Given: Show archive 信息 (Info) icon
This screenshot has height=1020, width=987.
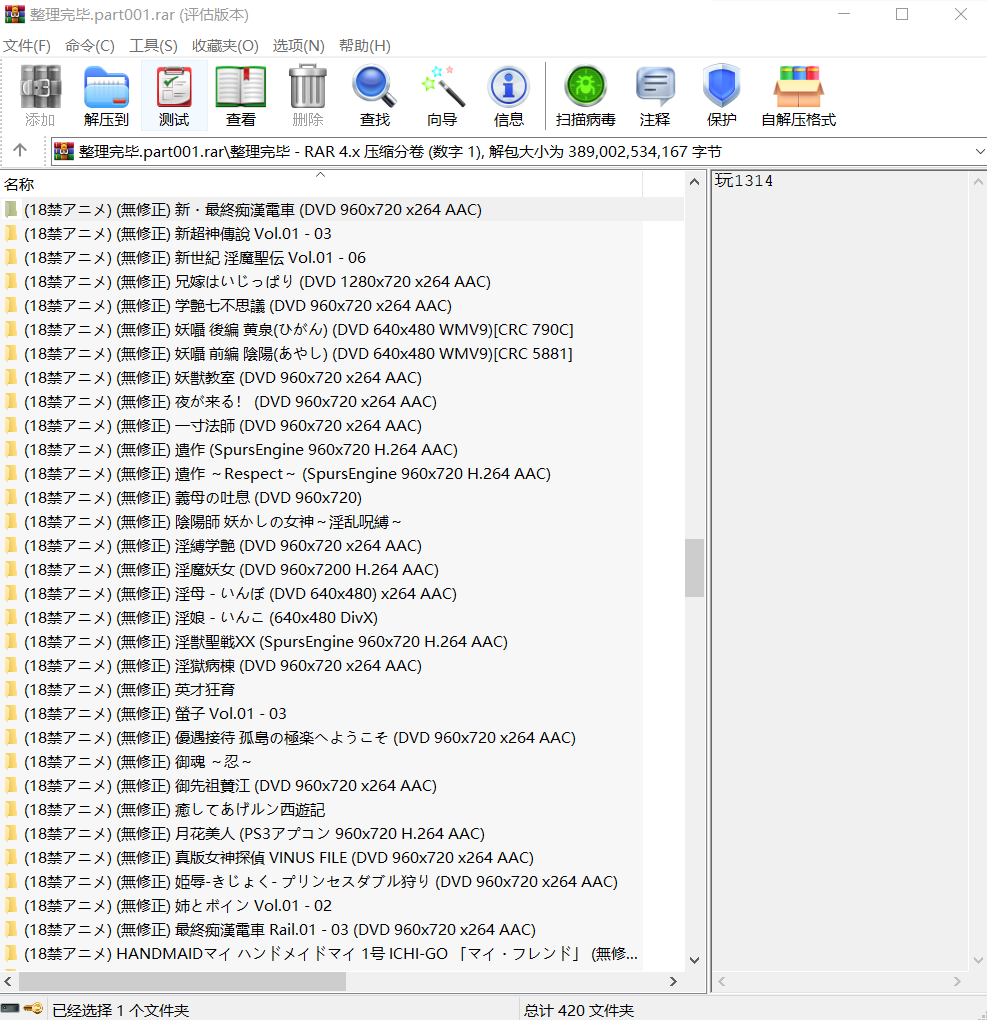Looking at the screenshot, I should pyautogui.click(x=509, y=96).
